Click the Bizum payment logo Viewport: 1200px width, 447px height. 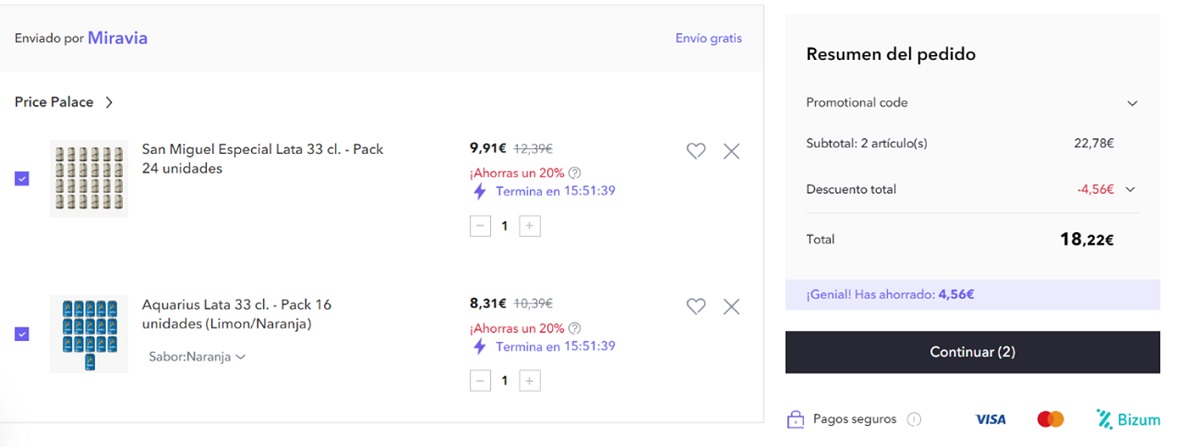[x=1127, y=419]
